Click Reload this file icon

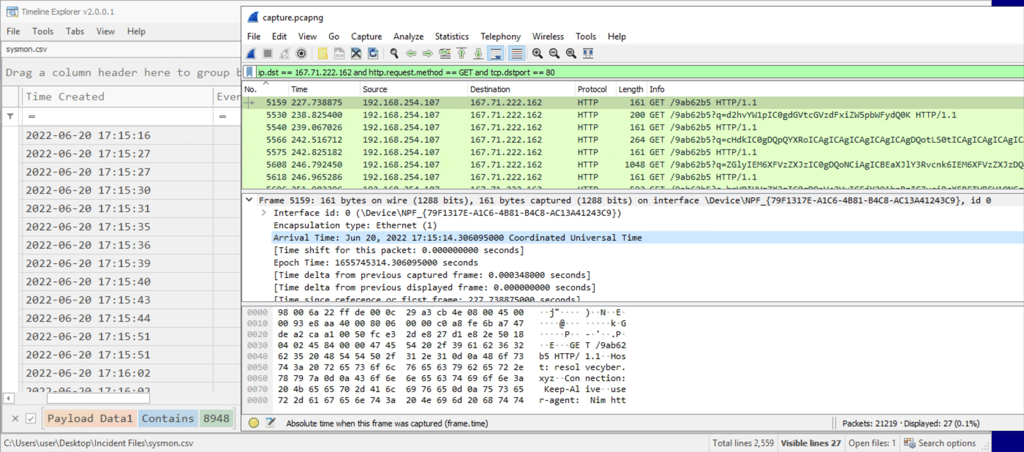click(374, 54)
